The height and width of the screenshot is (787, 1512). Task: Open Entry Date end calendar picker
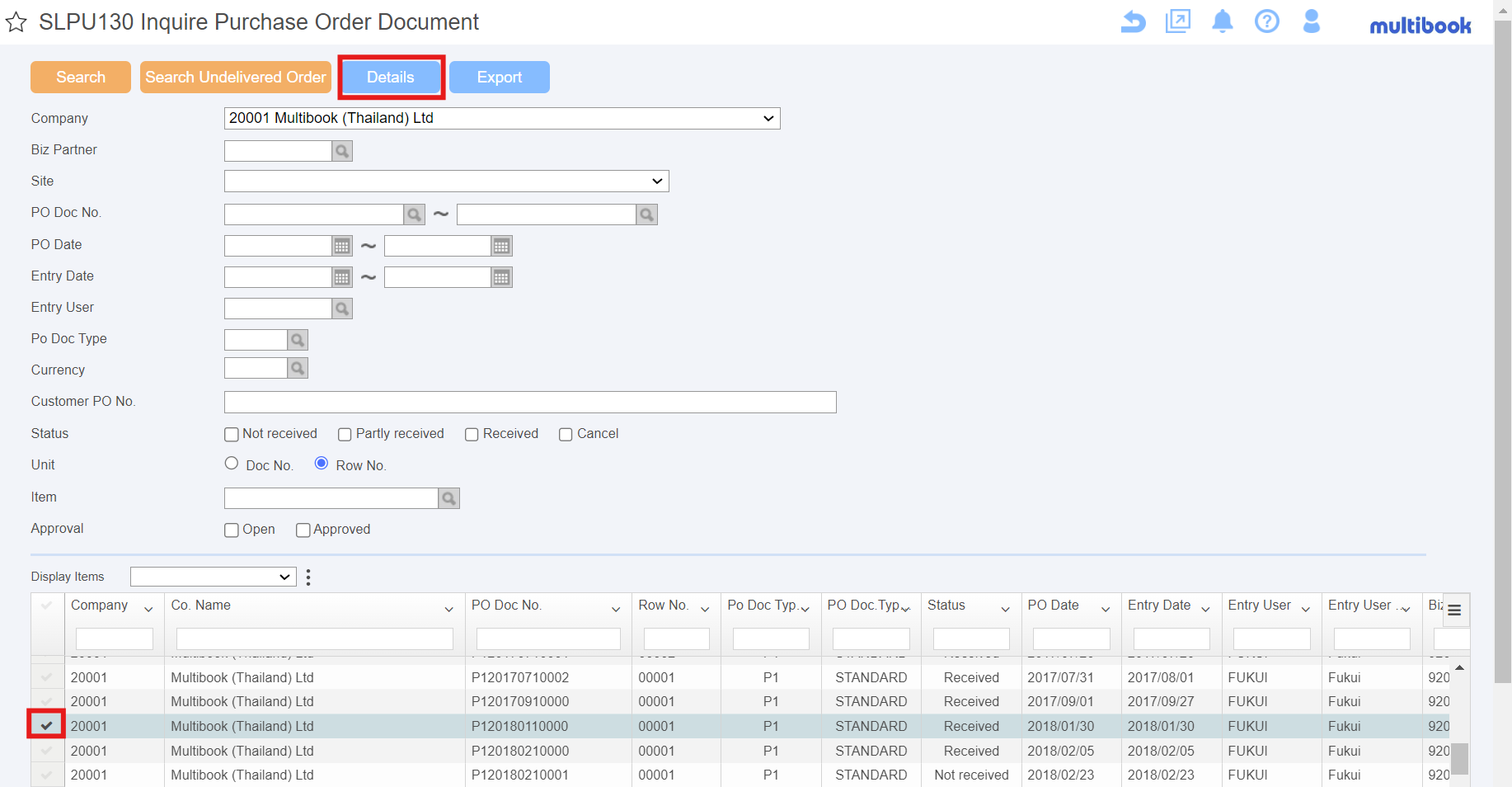pos(501,277)
